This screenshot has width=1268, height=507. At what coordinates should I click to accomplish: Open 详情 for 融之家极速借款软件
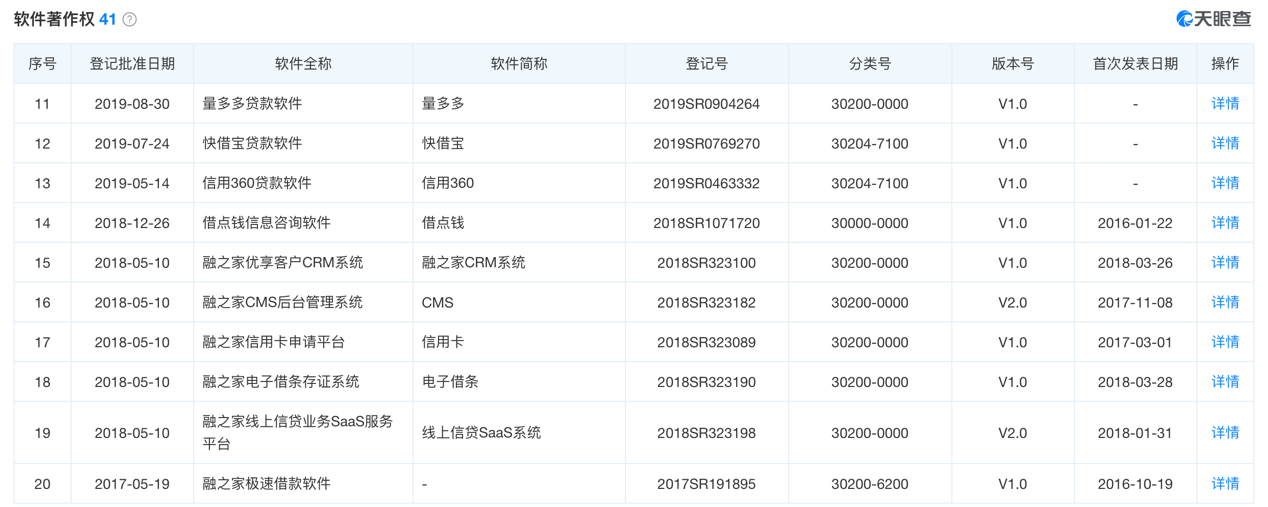coord(1224,484)
